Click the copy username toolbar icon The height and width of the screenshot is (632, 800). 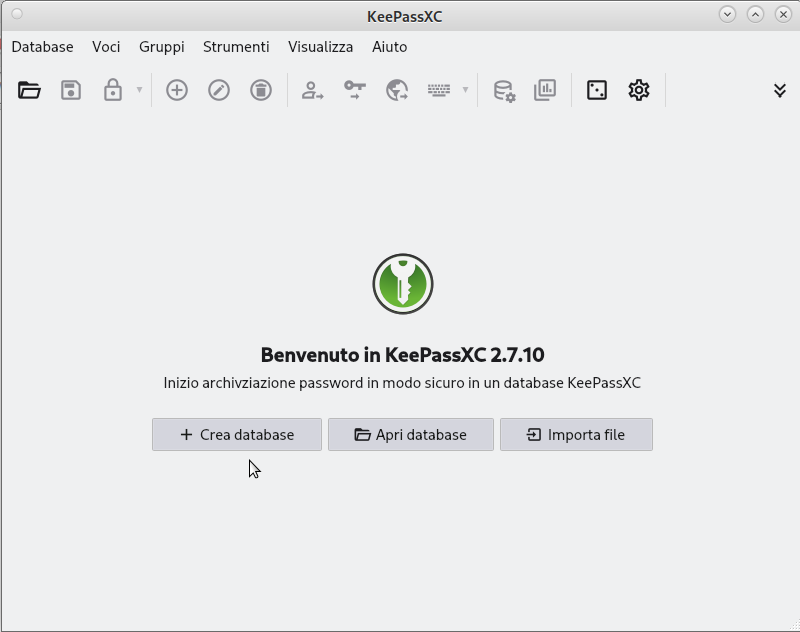tap(312, 90)
